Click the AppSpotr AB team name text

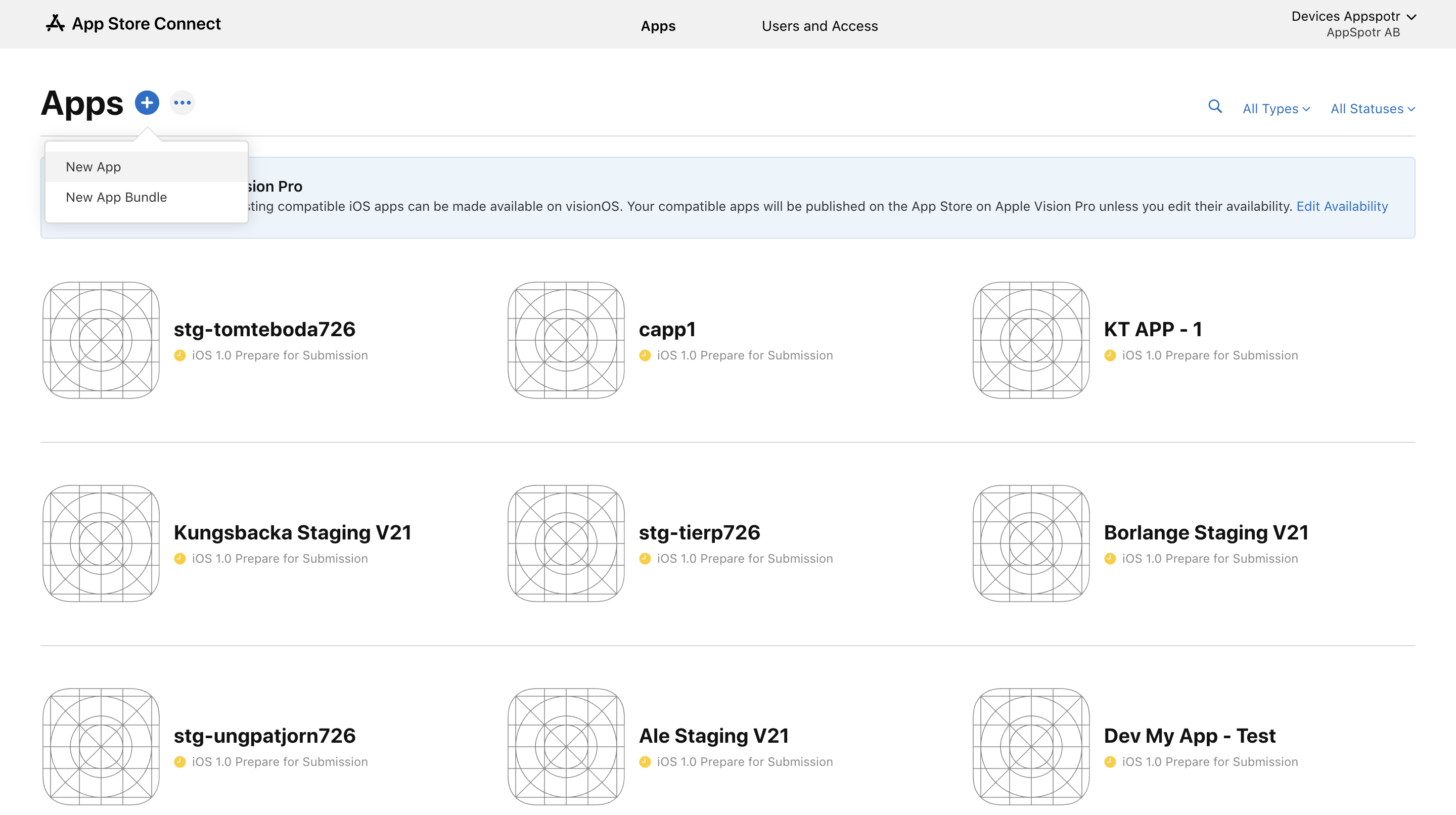pyautogui.click(x=1363, y=33)
